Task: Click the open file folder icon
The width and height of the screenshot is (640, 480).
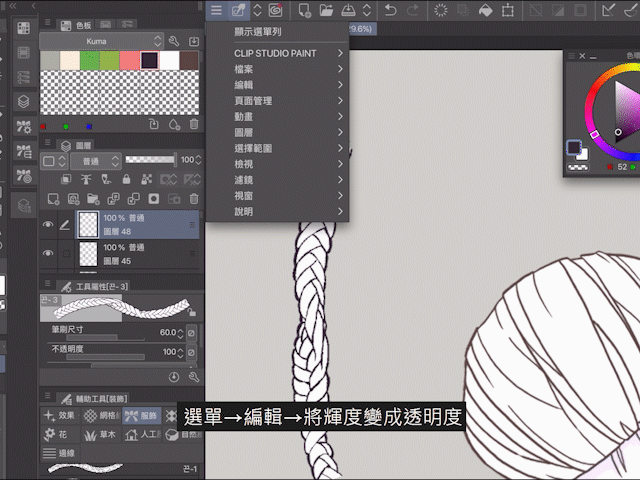Action: (x=326, y=11)
